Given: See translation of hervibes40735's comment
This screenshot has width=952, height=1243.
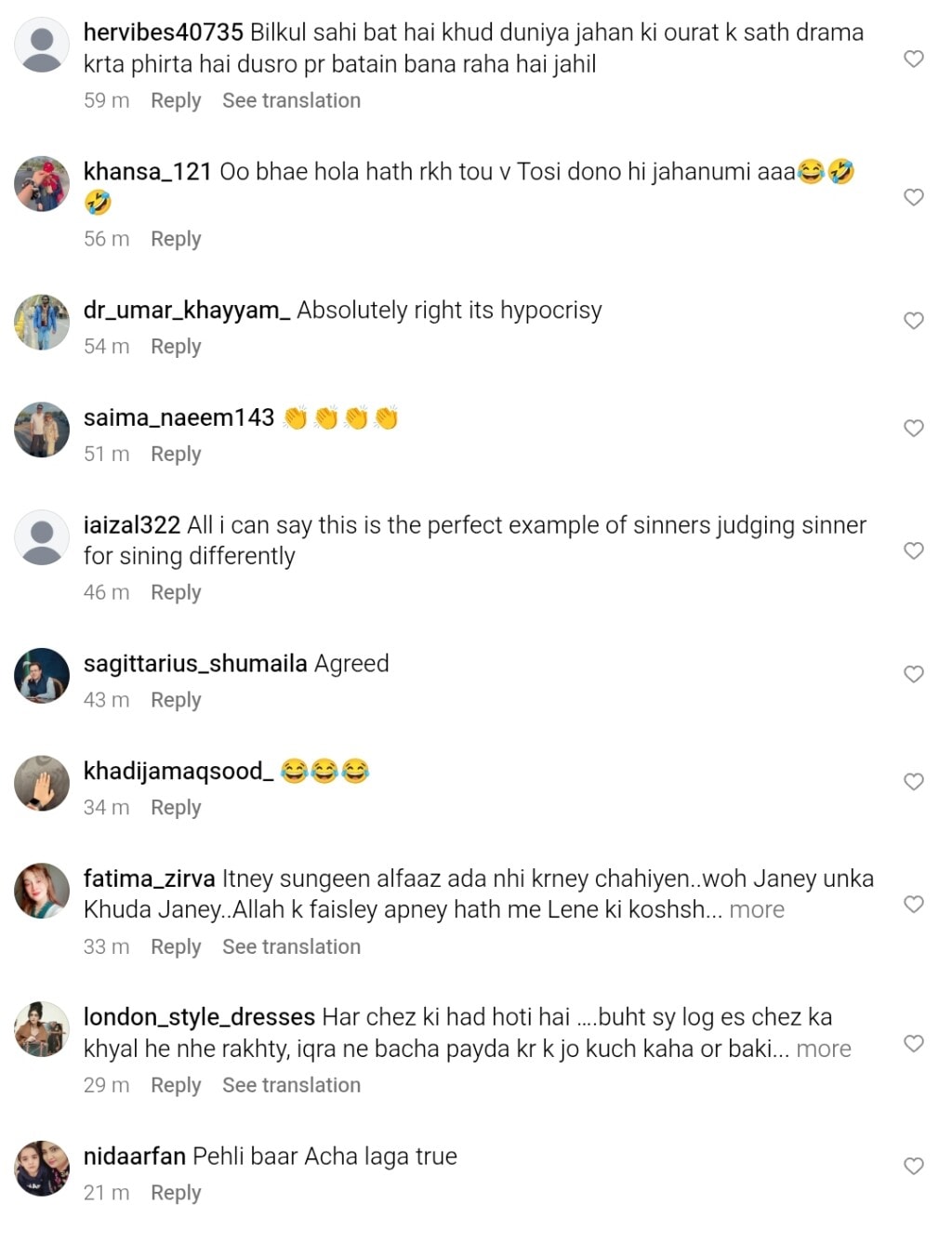Looking at the screenshot, I should coord(291,100).
